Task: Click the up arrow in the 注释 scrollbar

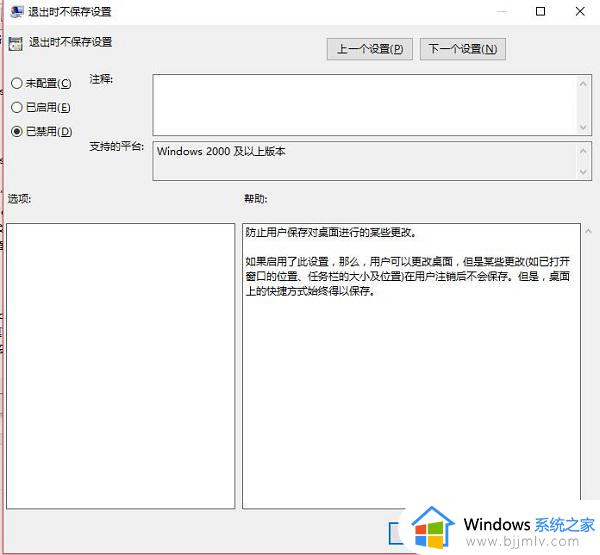Action: pos(583,83)
